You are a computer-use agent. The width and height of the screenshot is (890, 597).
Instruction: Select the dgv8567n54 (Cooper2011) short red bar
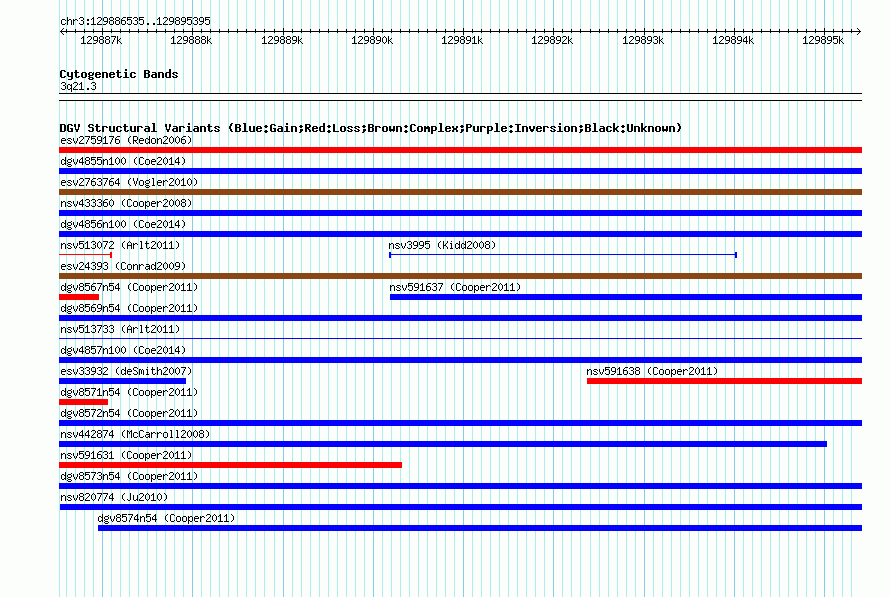click(79, 297)
